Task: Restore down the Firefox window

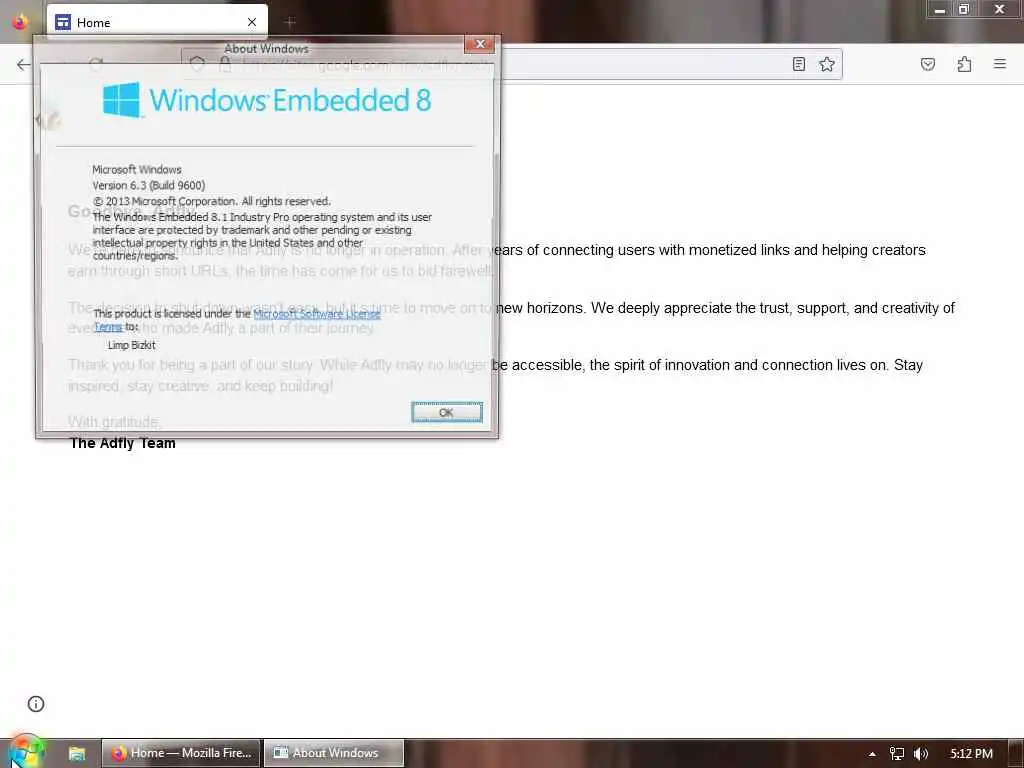Action: click(x=964, y=10)
